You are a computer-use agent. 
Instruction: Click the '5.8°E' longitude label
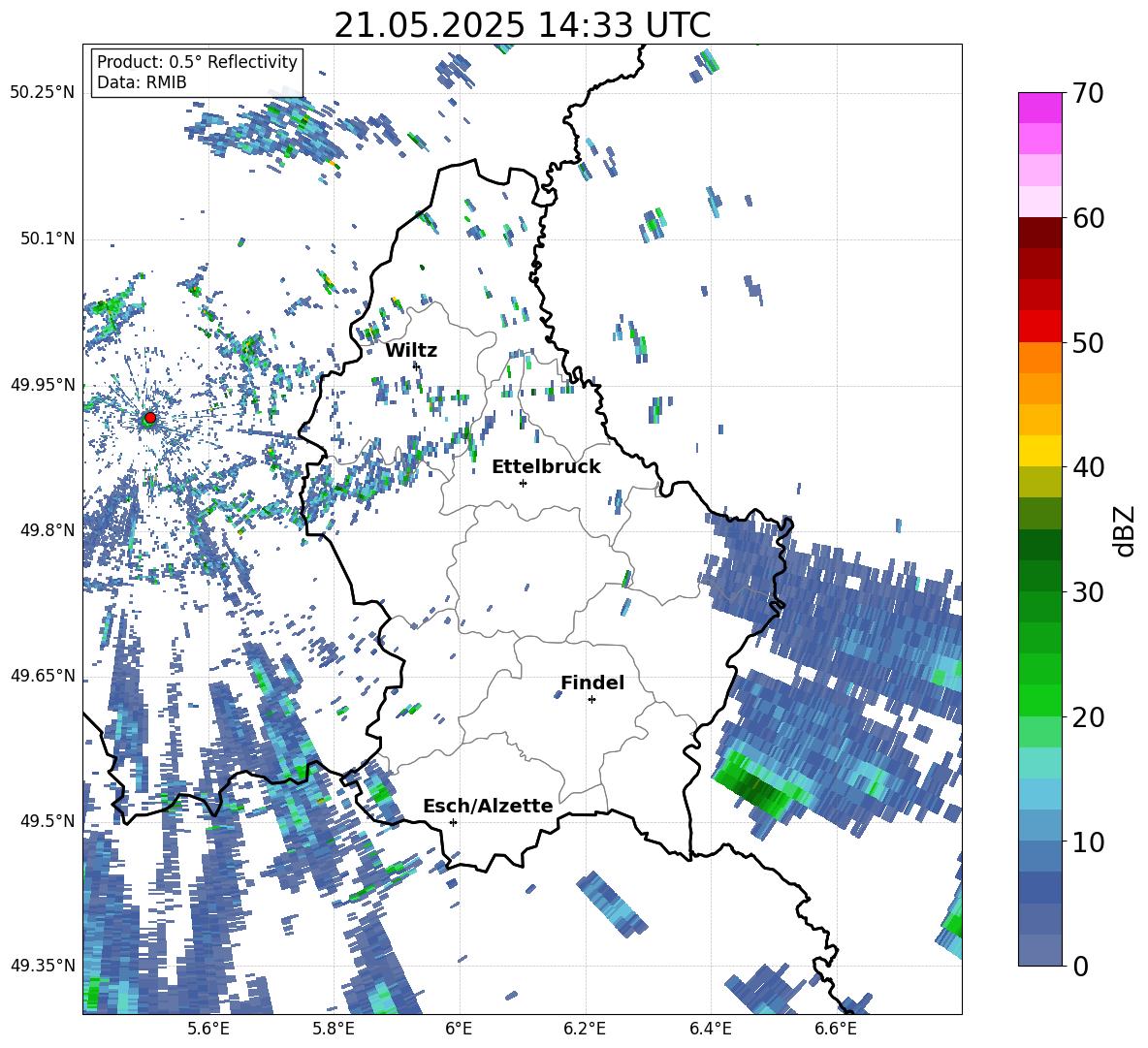click(334, 1030)
